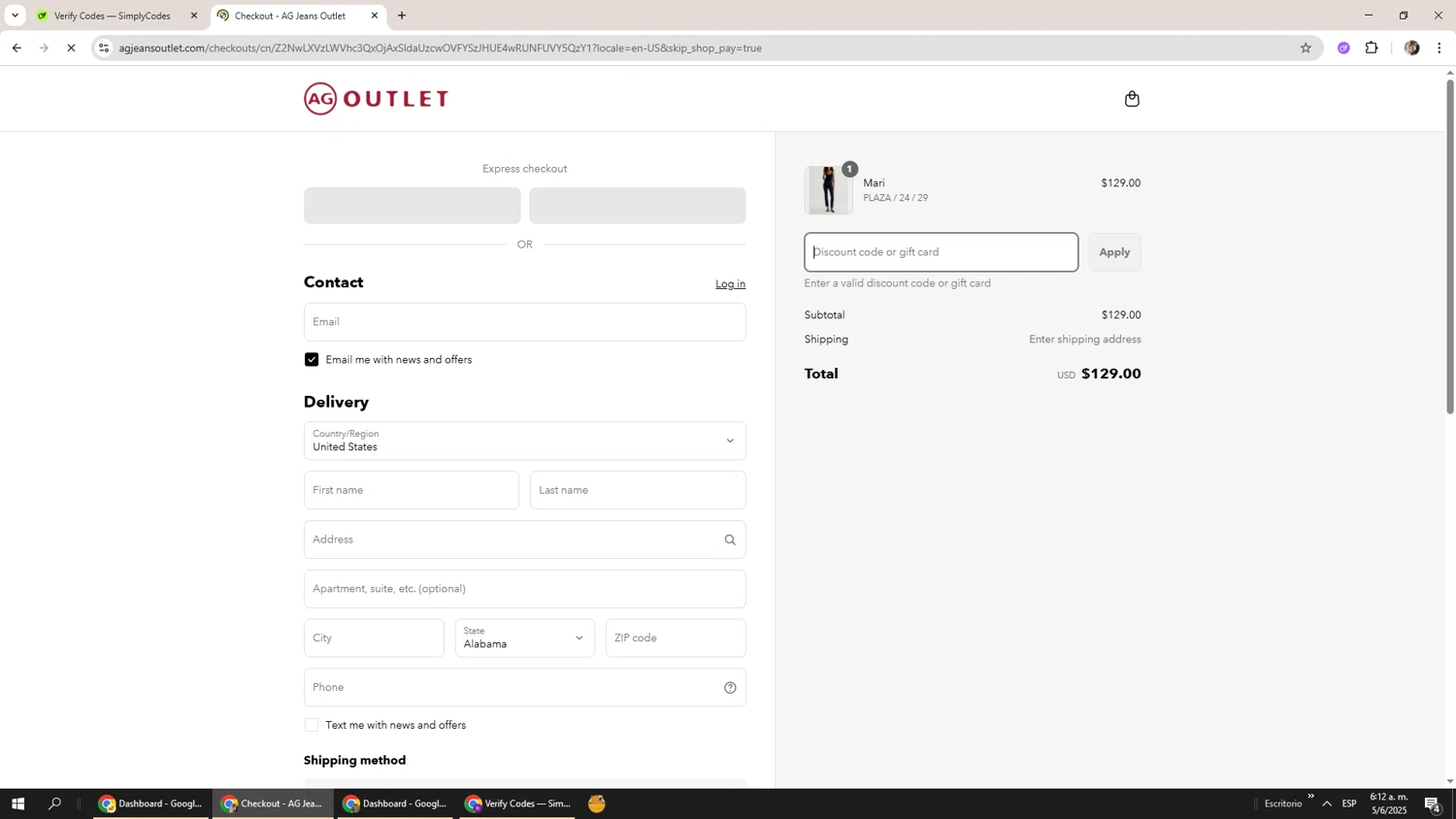This screenshot has height=819, width=1456.
Task: Open Windows taskbar search
Action: [55, 803]
